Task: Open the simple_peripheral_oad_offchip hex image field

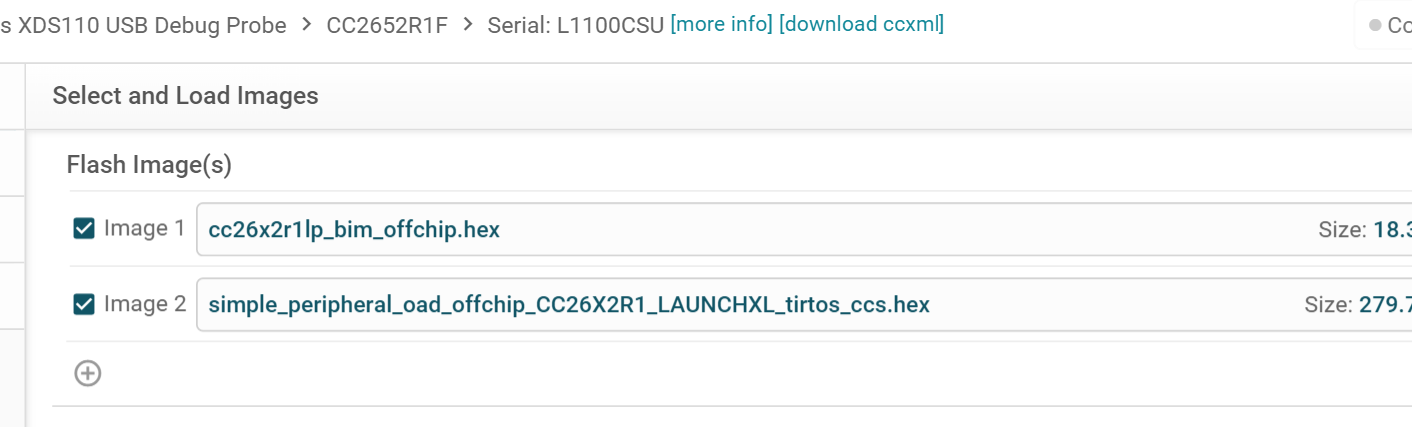Action: 569,305
